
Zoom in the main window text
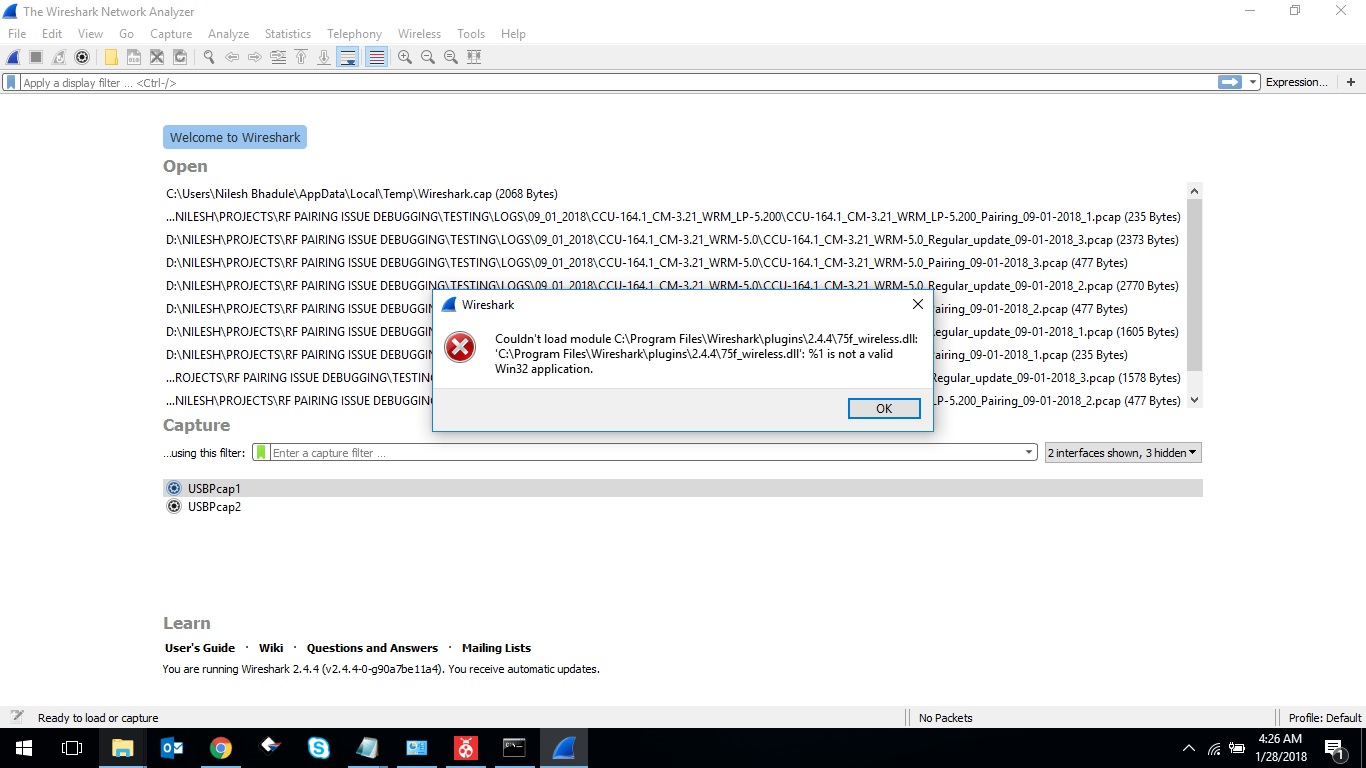(405, 57)
